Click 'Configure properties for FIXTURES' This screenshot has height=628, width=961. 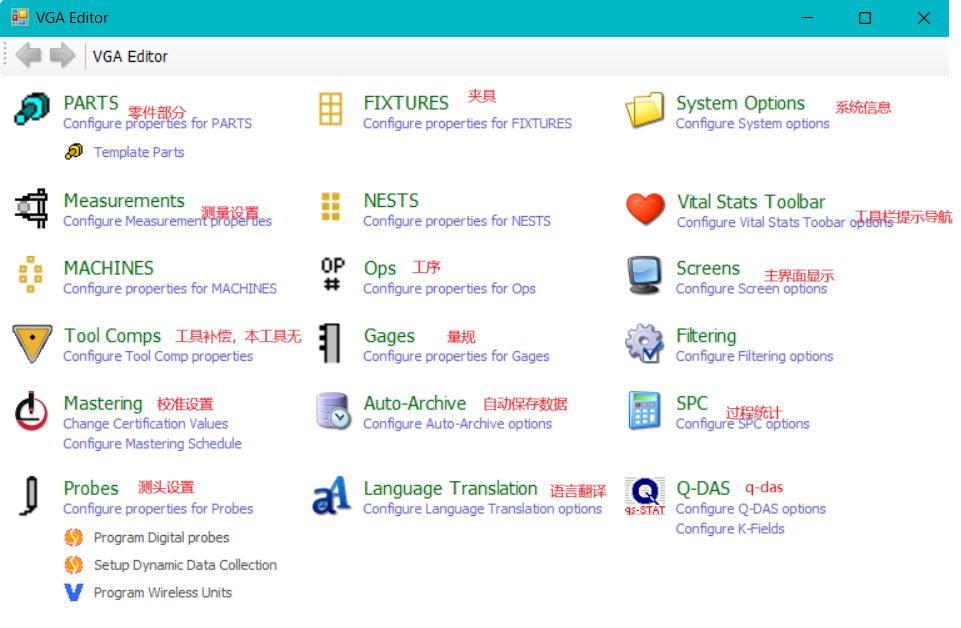(468, 124)
